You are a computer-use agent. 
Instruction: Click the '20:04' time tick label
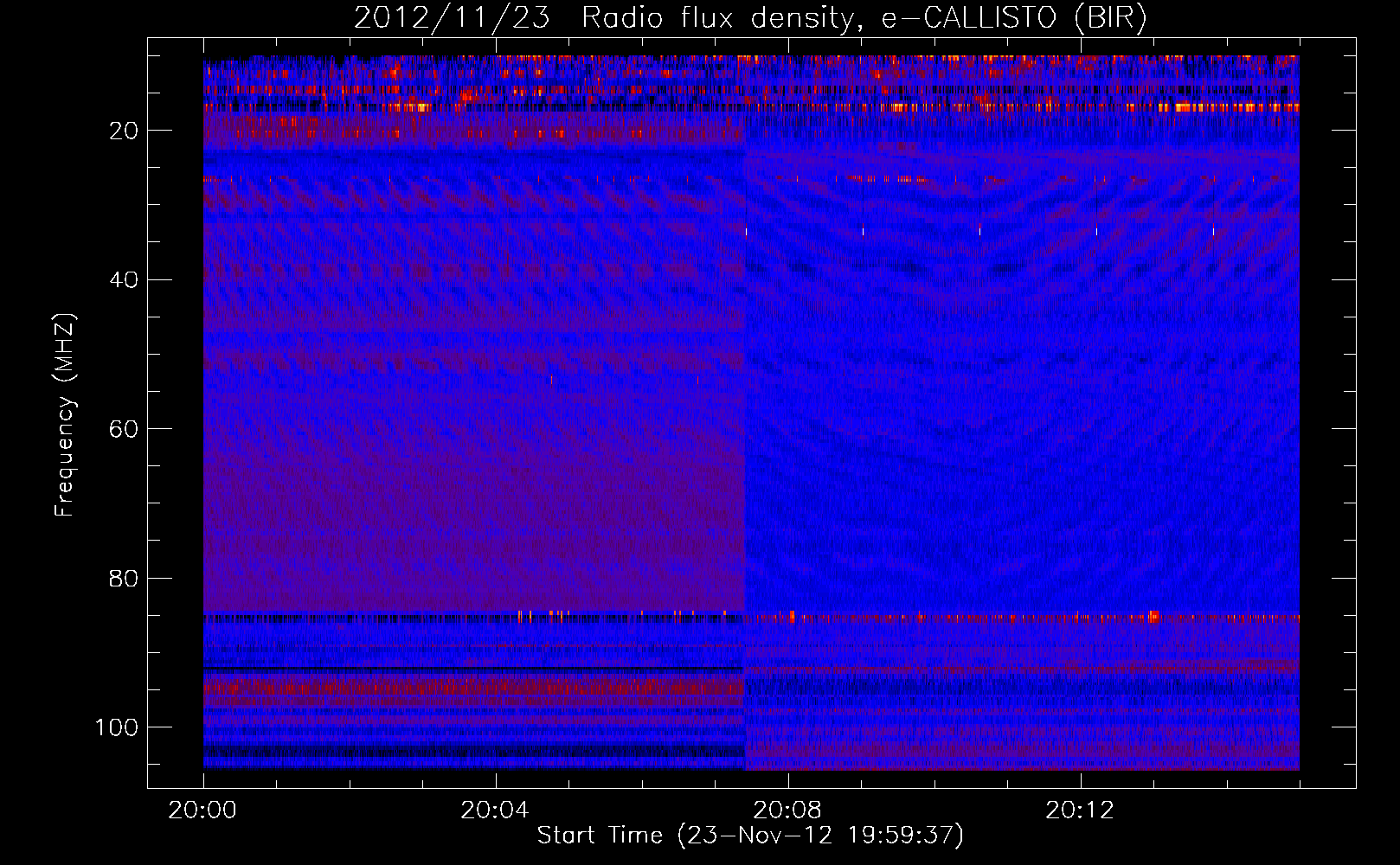click(495, 811)
